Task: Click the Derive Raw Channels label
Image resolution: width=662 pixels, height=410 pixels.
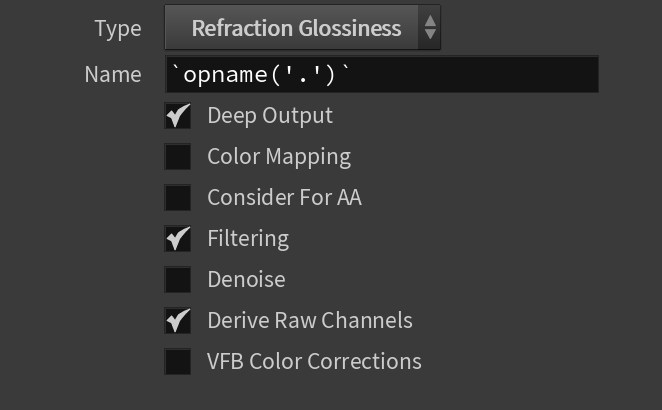Action: (x=310, y=320)
